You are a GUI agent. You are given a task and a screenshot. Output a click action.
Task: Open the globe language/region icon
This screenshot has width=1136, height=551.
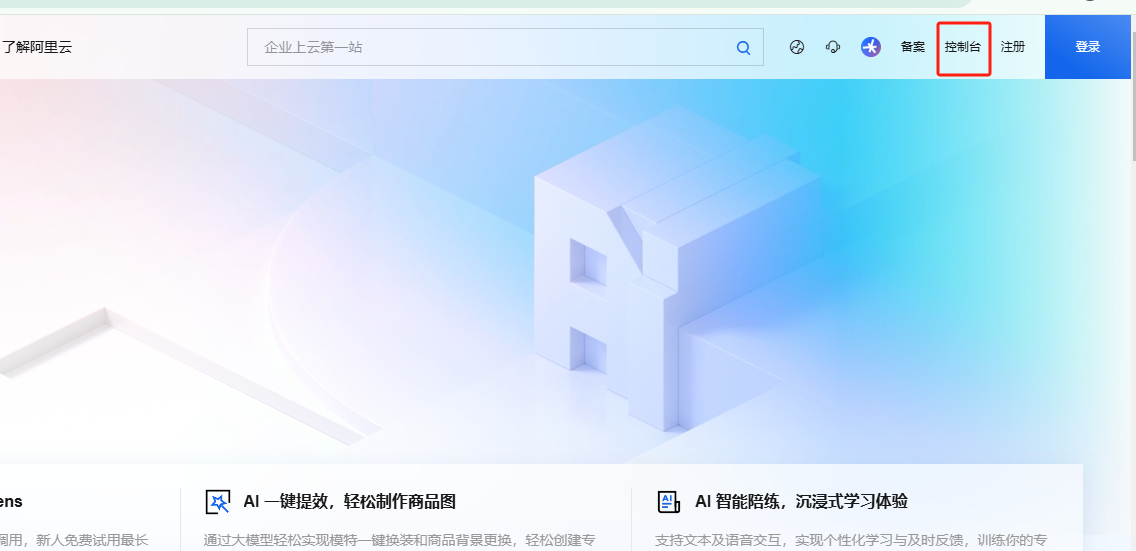click(797, 47)
